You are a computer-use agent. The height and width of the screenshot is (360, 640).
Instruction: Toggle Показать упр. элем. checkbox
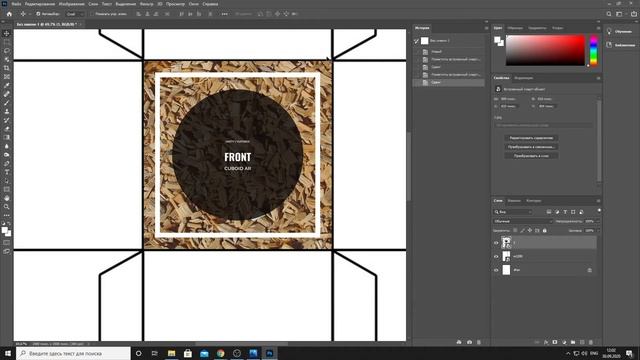[92, 14]
